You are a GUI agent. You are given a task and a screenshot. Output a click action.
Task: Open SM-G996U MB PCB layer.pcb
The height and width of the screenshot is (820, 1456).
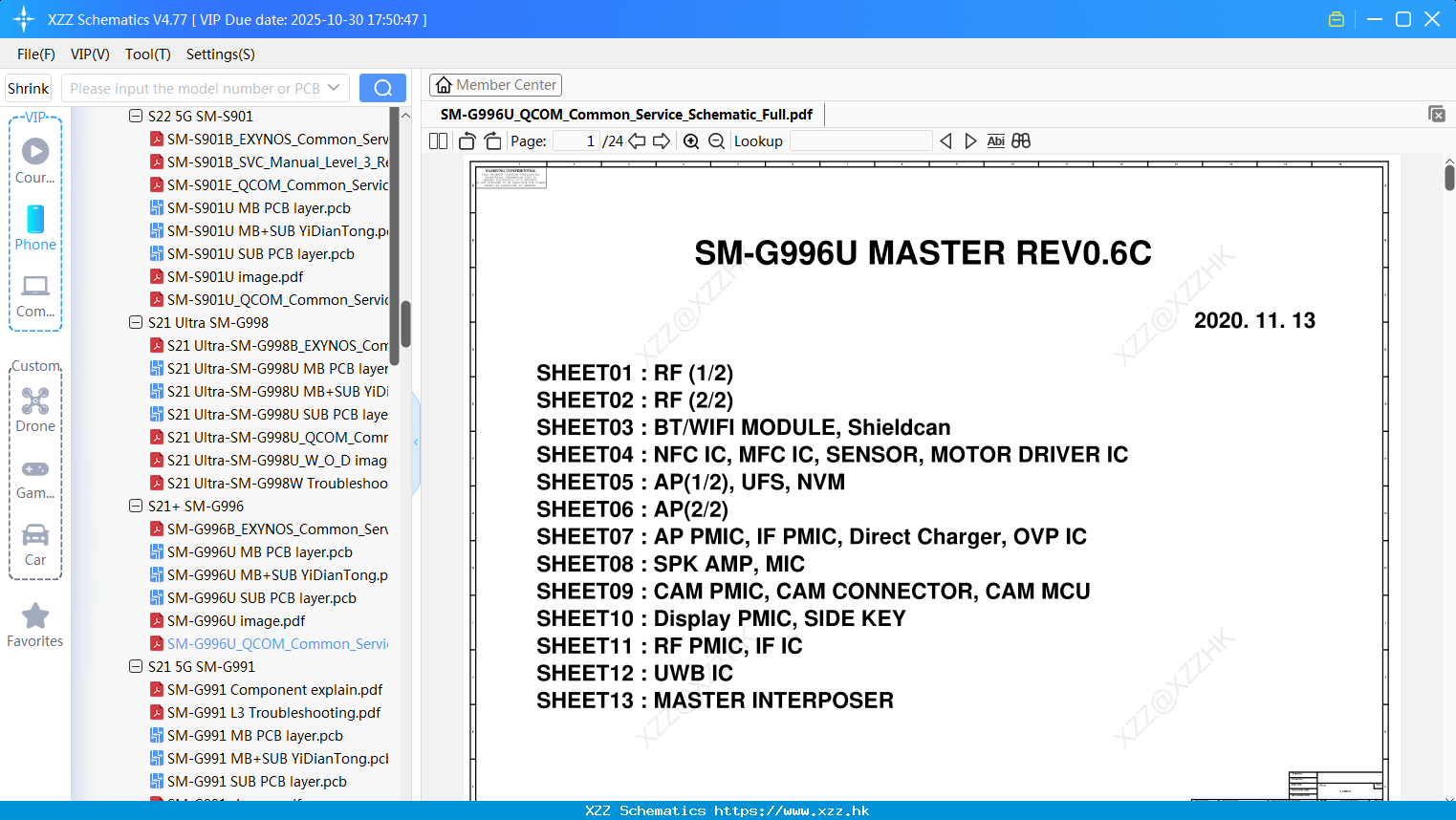point(251,551)
